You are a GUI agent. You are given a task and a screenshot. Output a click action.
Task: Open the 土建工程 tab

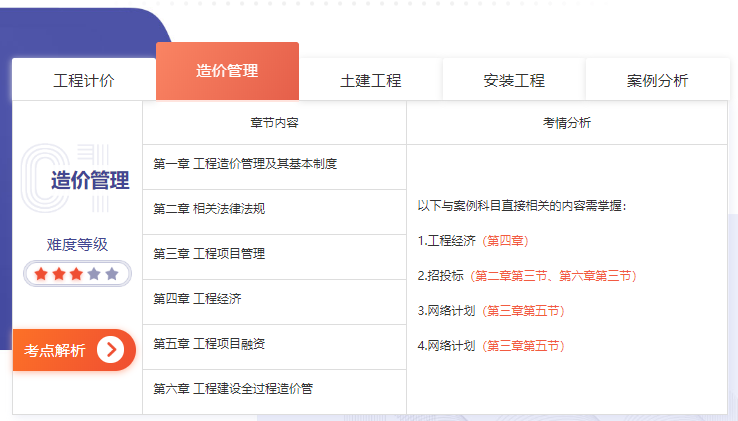pos(370,81)
